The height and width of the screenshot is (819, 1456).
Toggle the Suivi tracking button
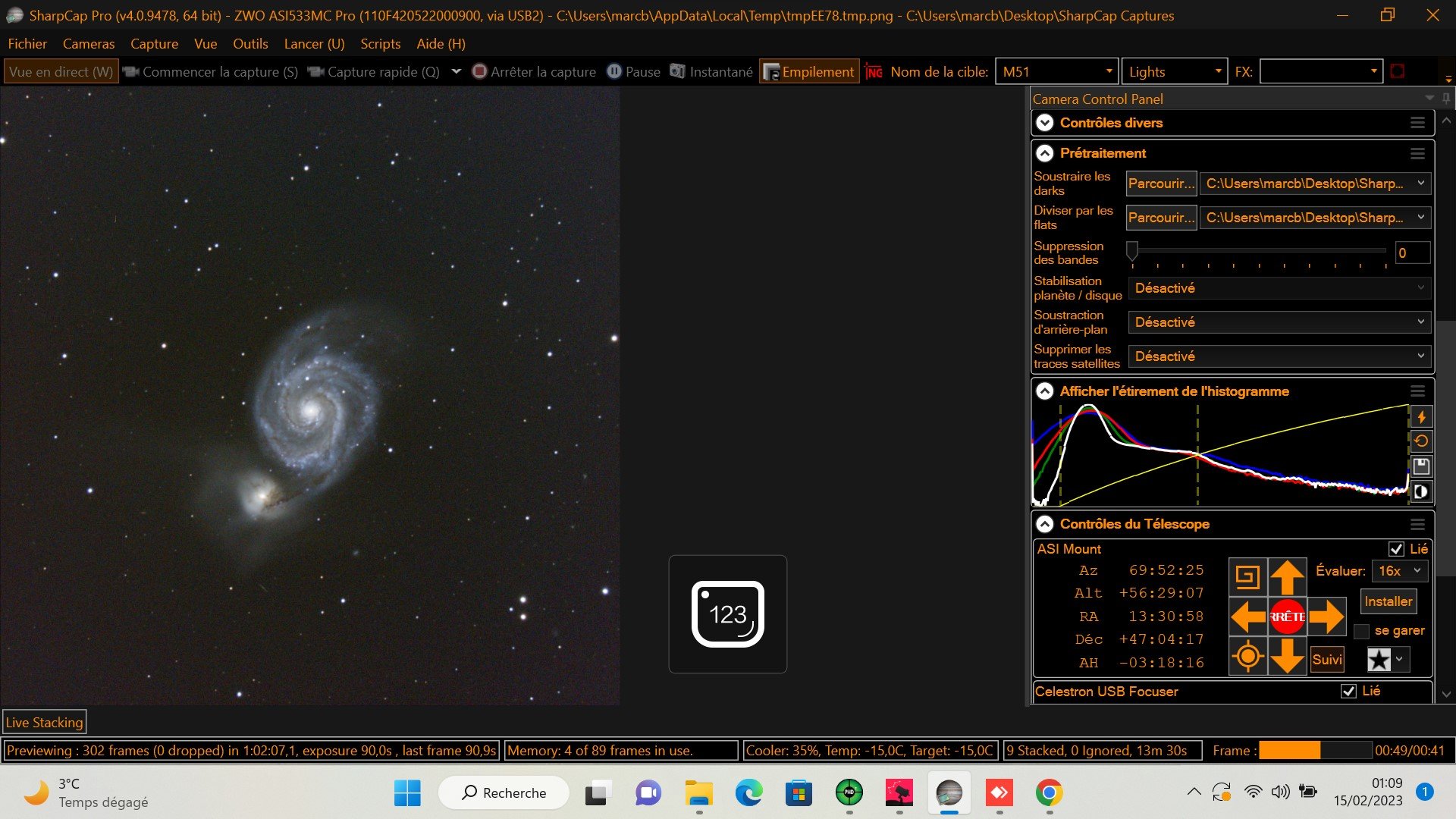point(1327,660)
